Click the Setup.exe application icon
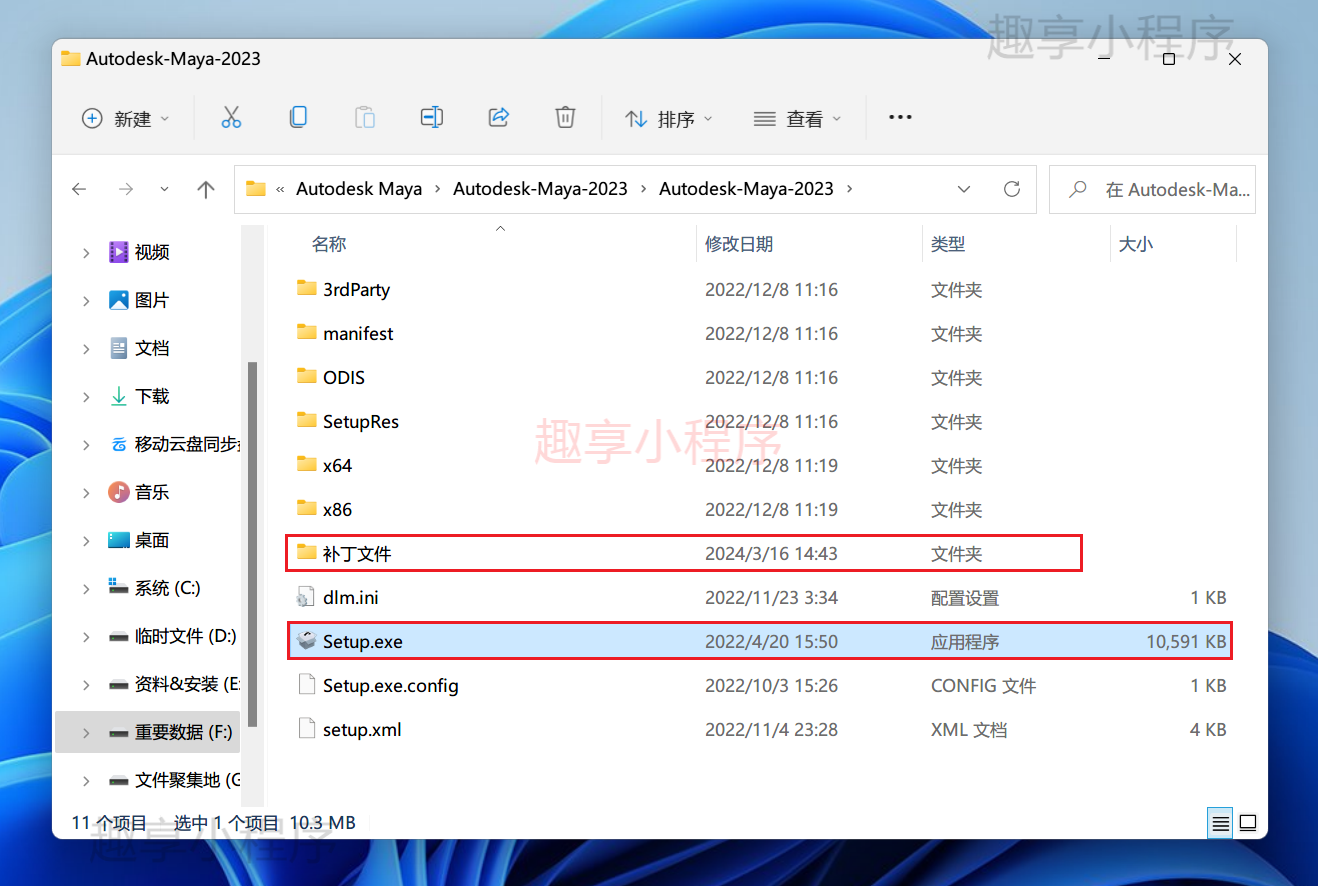 [x=307, y=641]
